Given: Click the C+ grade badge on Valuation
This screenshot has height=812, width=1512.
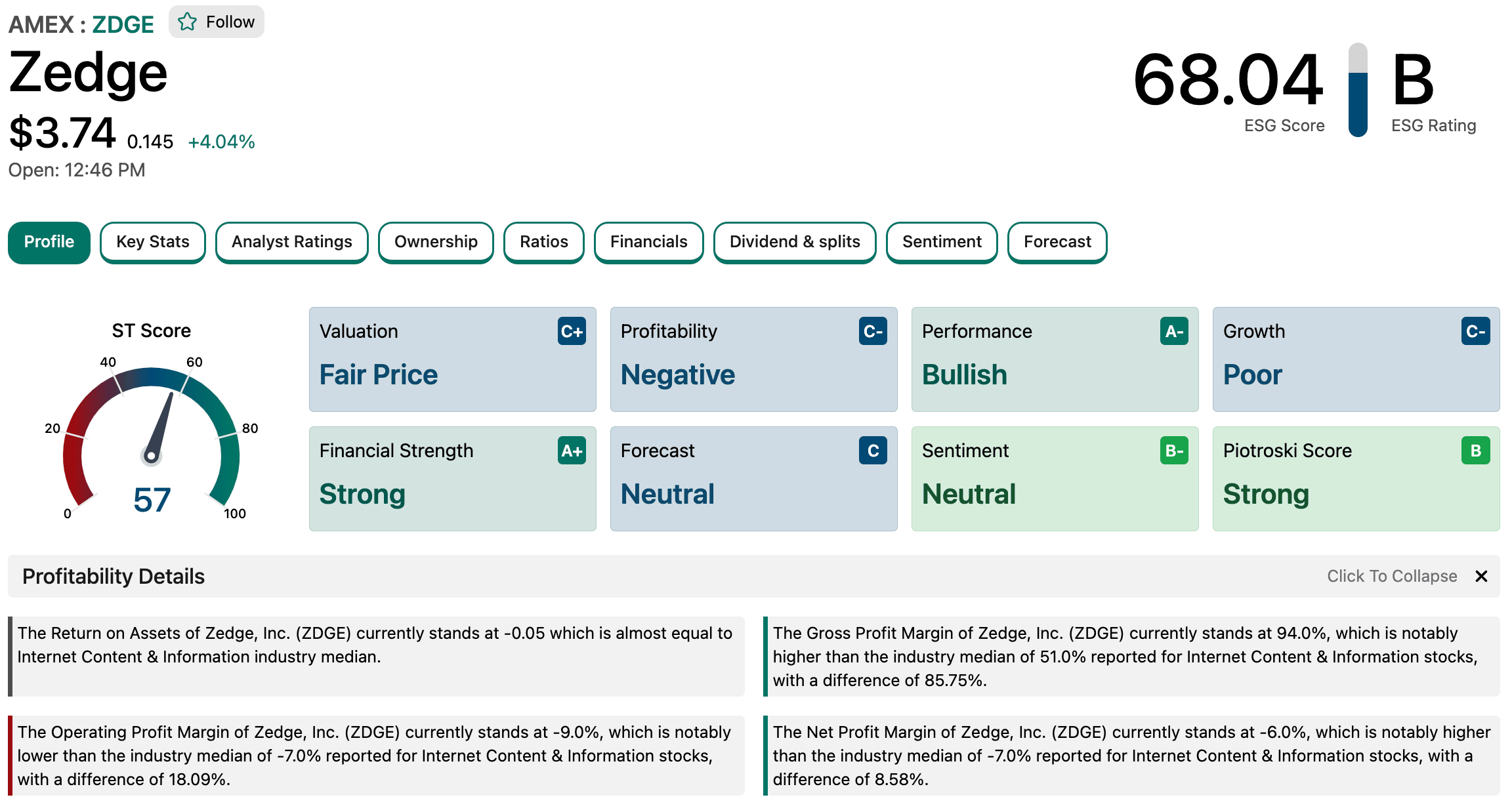Looking at the screenshot, I should pos(572,331).
